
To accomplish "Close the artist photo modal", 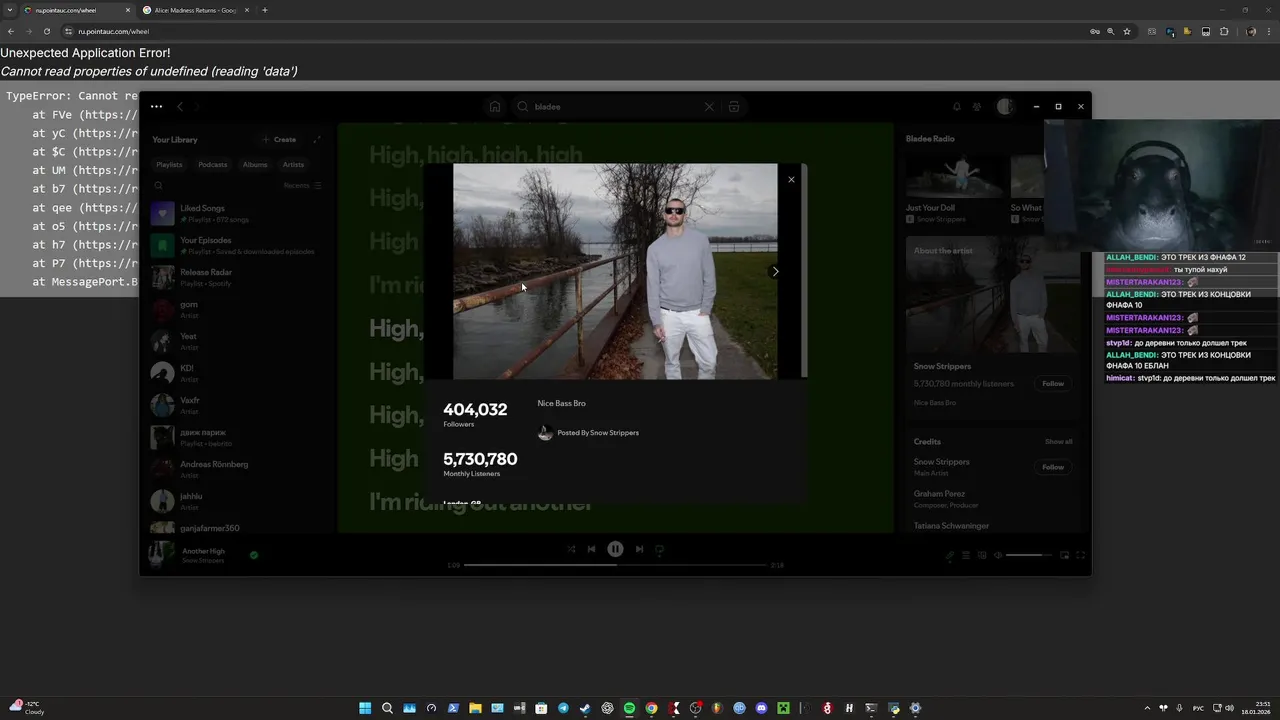I will (791, 180).
